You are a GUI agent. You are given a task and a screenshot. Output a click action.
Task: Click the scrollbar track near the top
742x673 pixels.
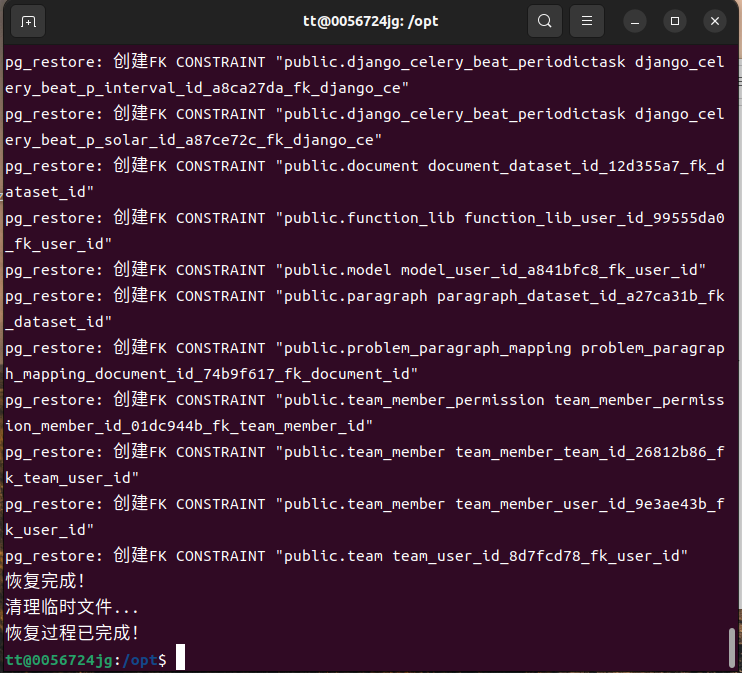[732, 80]
